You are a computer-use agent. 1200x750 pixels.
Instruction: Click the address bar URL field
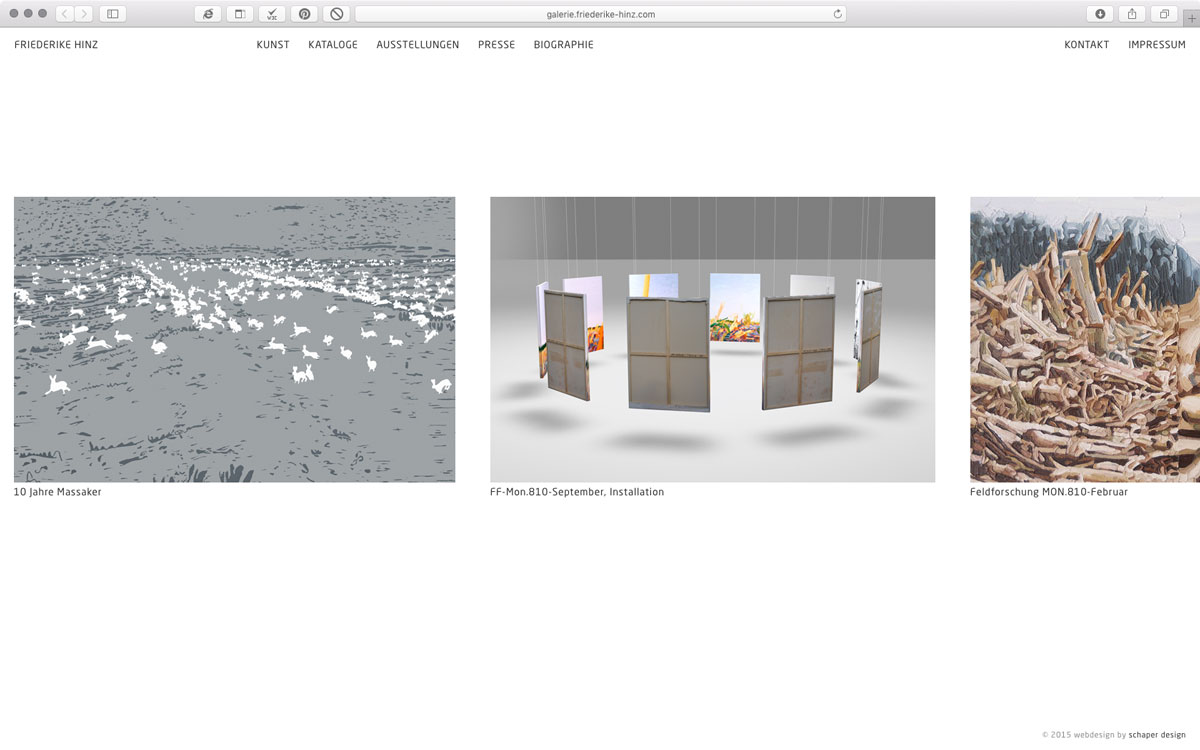point(600,14)
